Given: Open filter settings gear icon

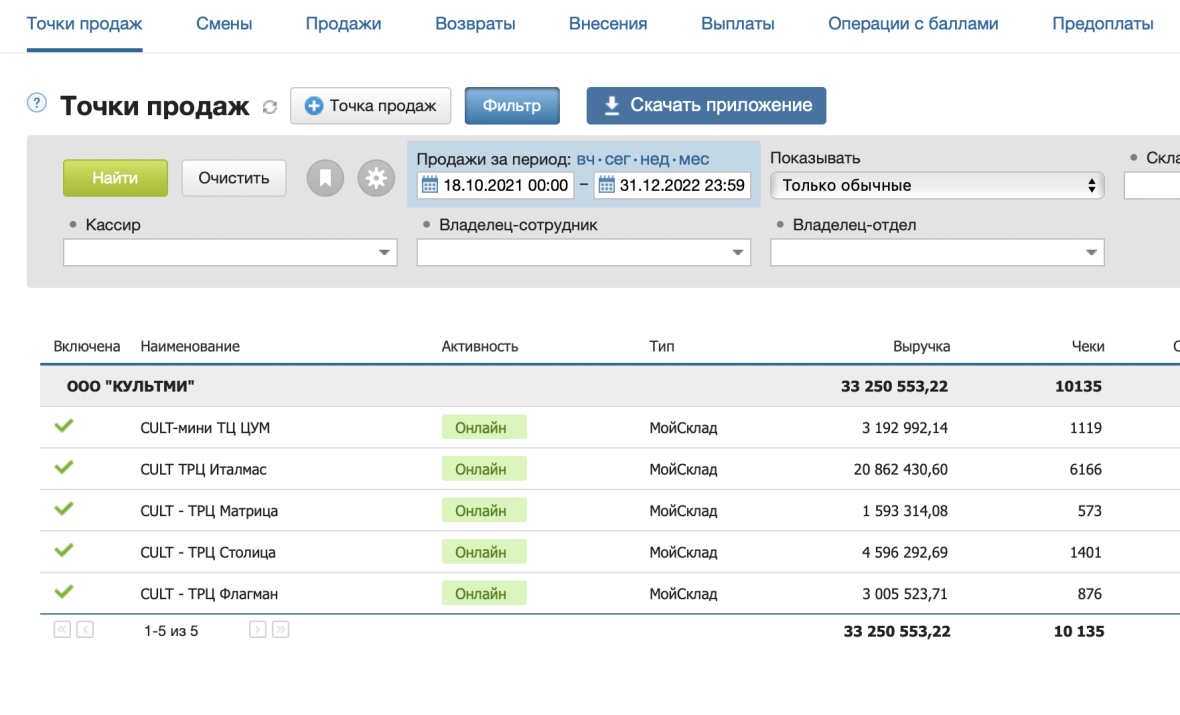Looking at the screenshot, I should (x=376, y=178).
